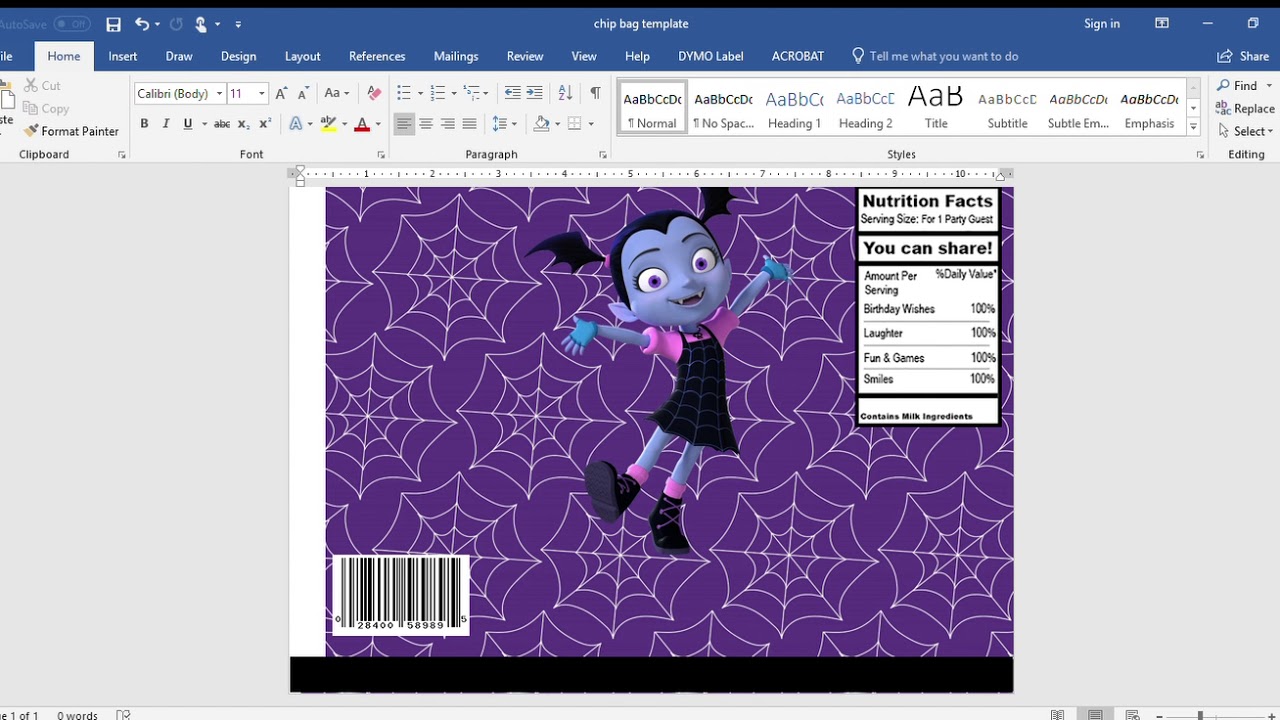The width and height of the screenshot is (1280, 720).
Task: Toggle Italic formatting
Action: click(166, 124)
